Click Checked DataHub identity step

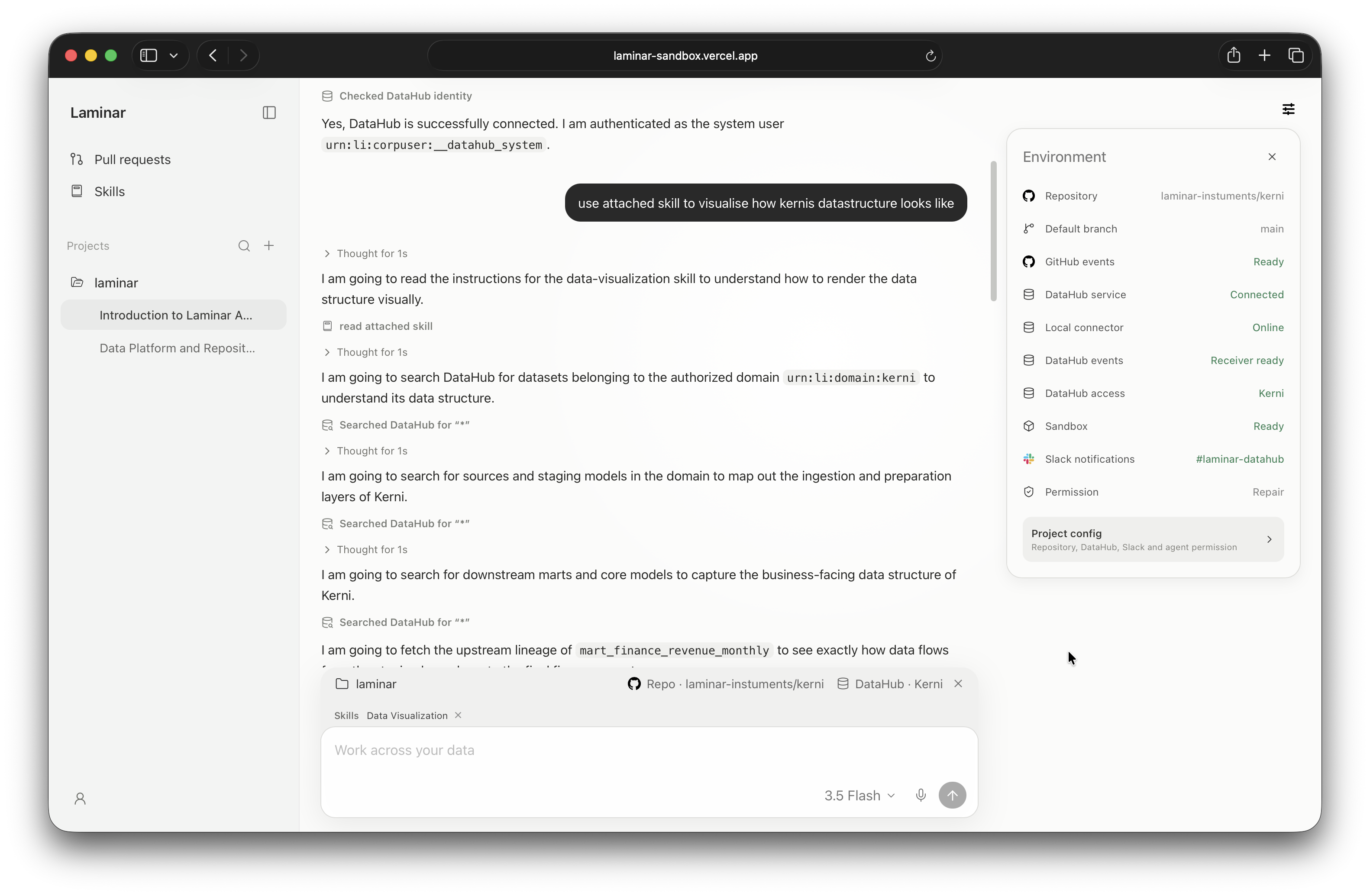397,96
